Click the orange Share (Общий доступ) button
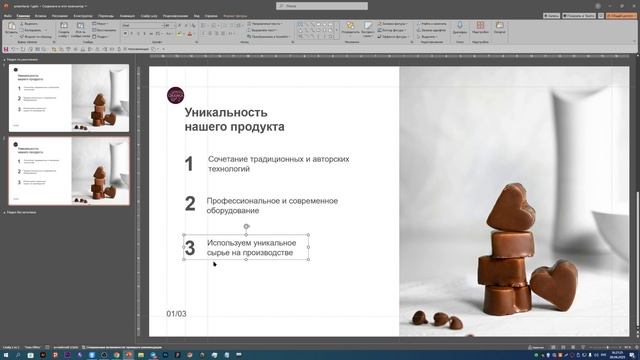 click(x=621, y=16)
